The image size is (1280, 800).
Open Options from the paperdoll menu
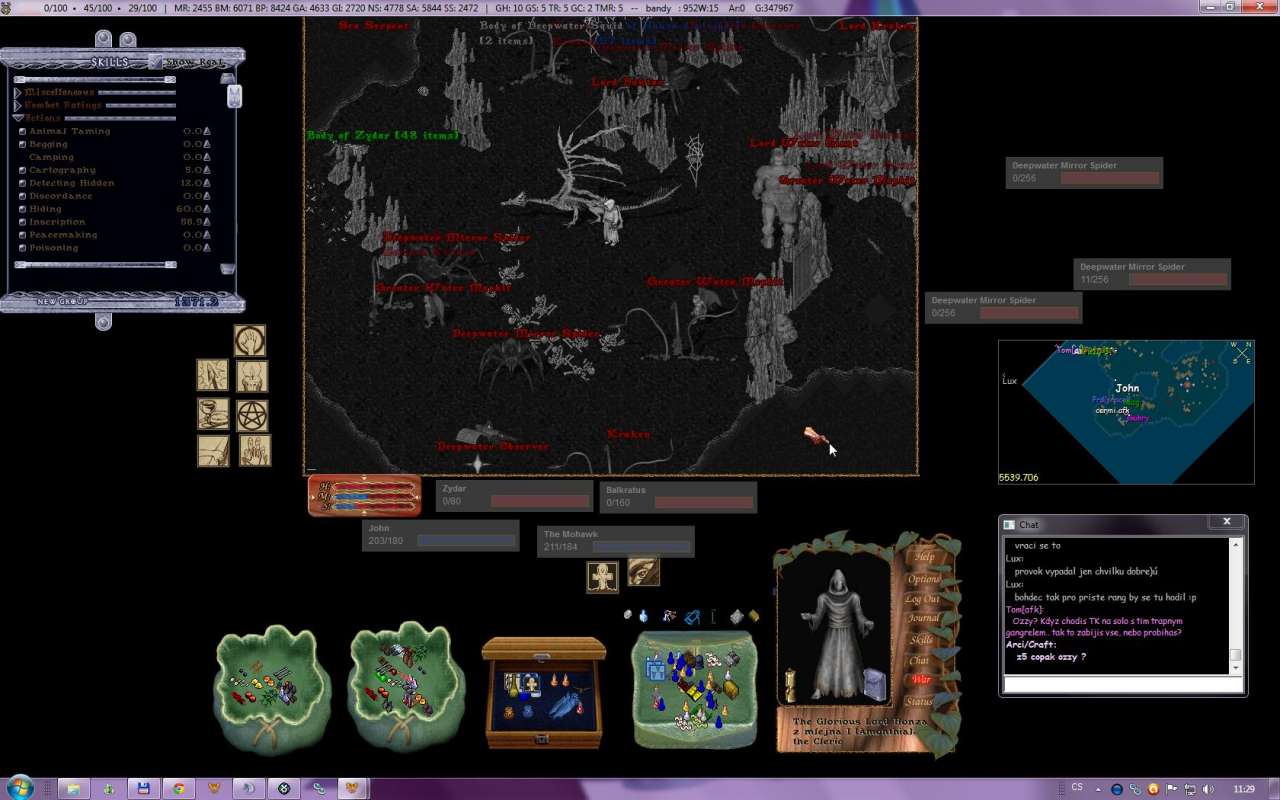(923, 579)
